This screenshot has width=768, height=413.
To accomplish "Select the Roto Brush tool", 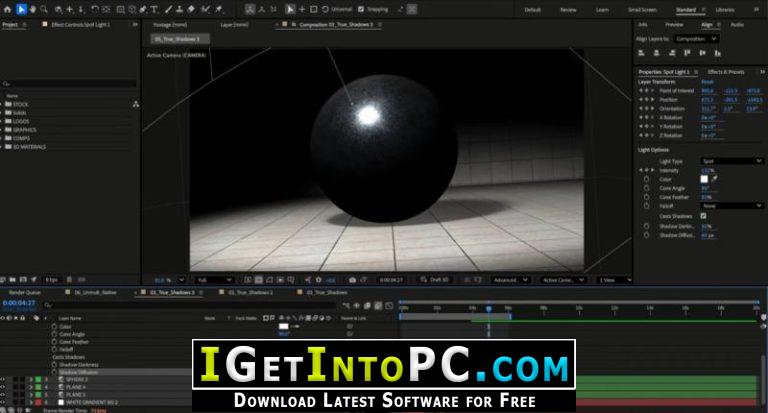I will 206,9.
